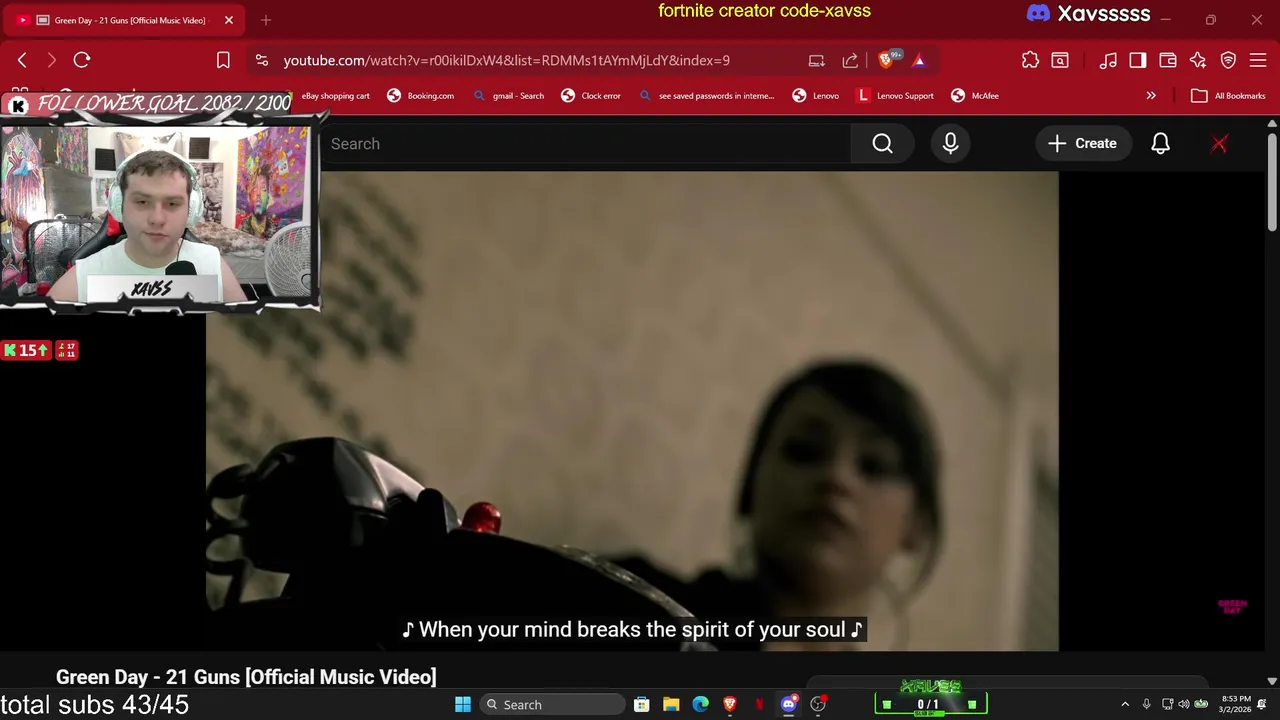This screenshot has width=1280, height=720.
Task: Open Microsoft Edge from the taskbar
Action: [x=701, y=705]
